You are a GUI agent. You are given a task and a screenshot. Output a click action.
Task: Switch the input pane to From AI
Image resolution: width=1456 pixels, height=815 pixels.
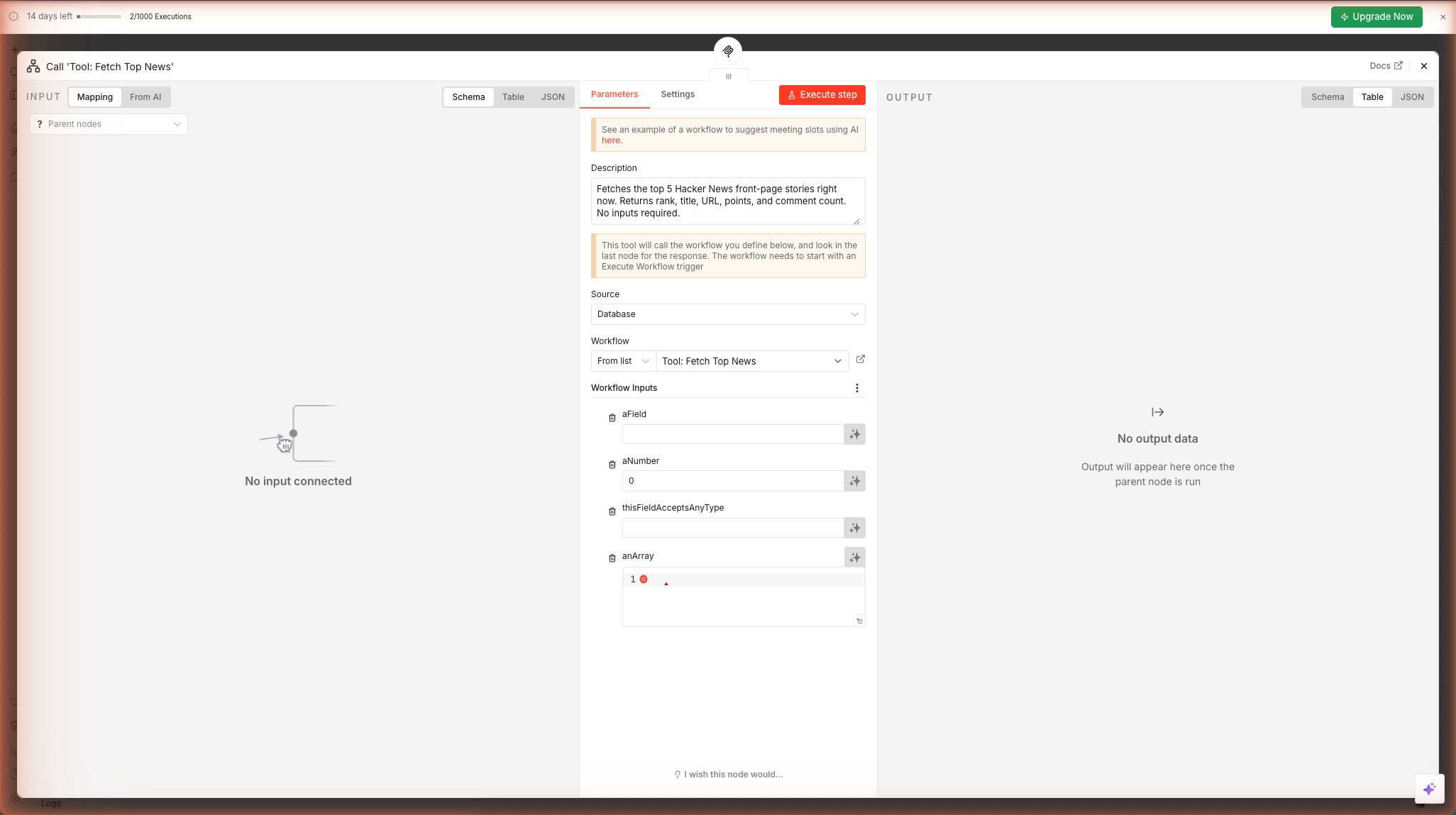pyautogui.click(x=145, y=97)
